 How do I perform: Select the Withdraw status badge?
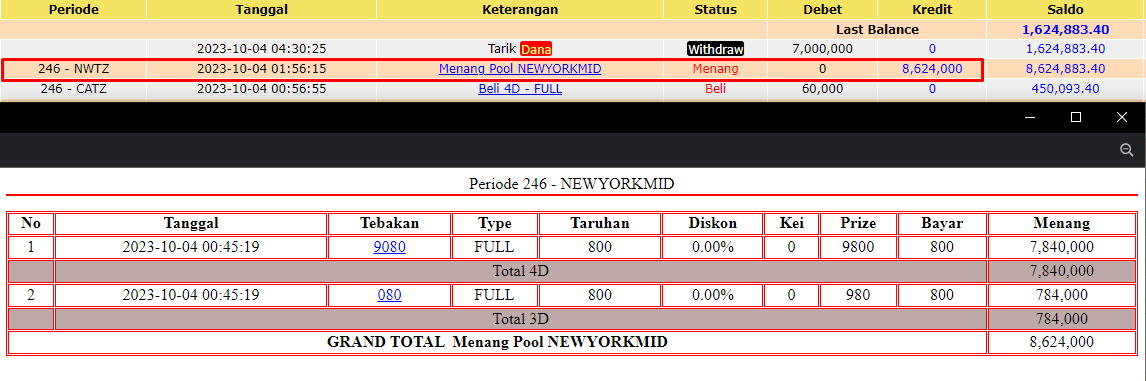tap(716, 49)
